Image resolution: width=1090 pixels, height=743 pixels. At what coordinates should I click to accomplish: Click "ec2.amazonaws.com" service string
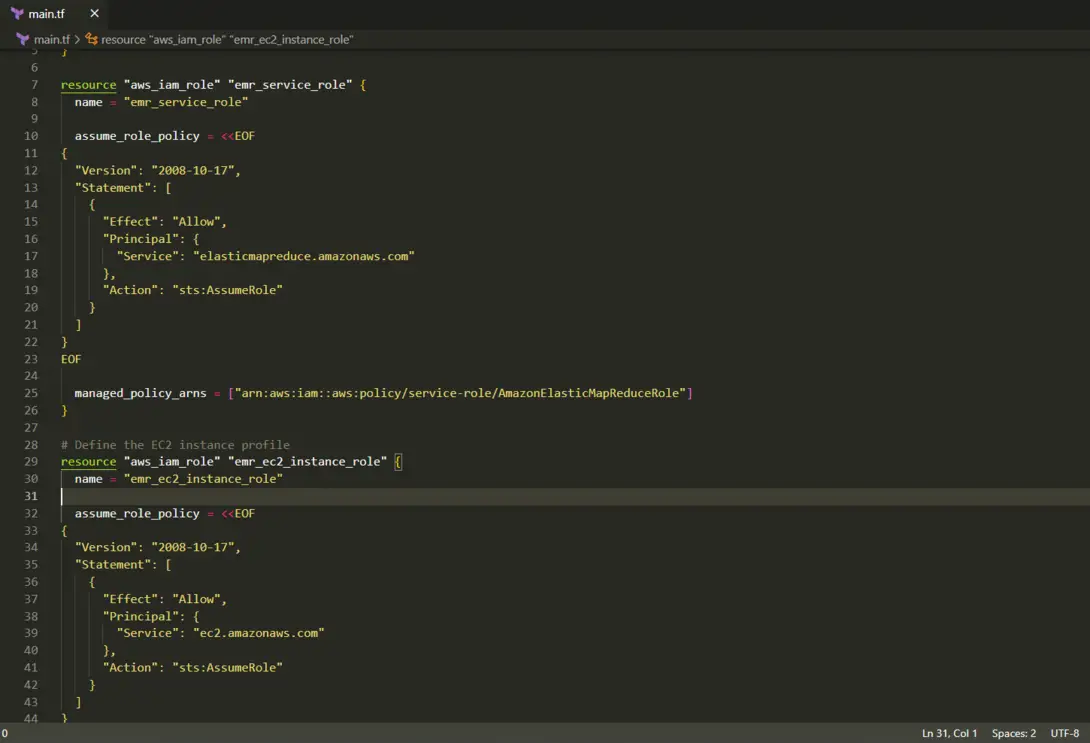259,633
